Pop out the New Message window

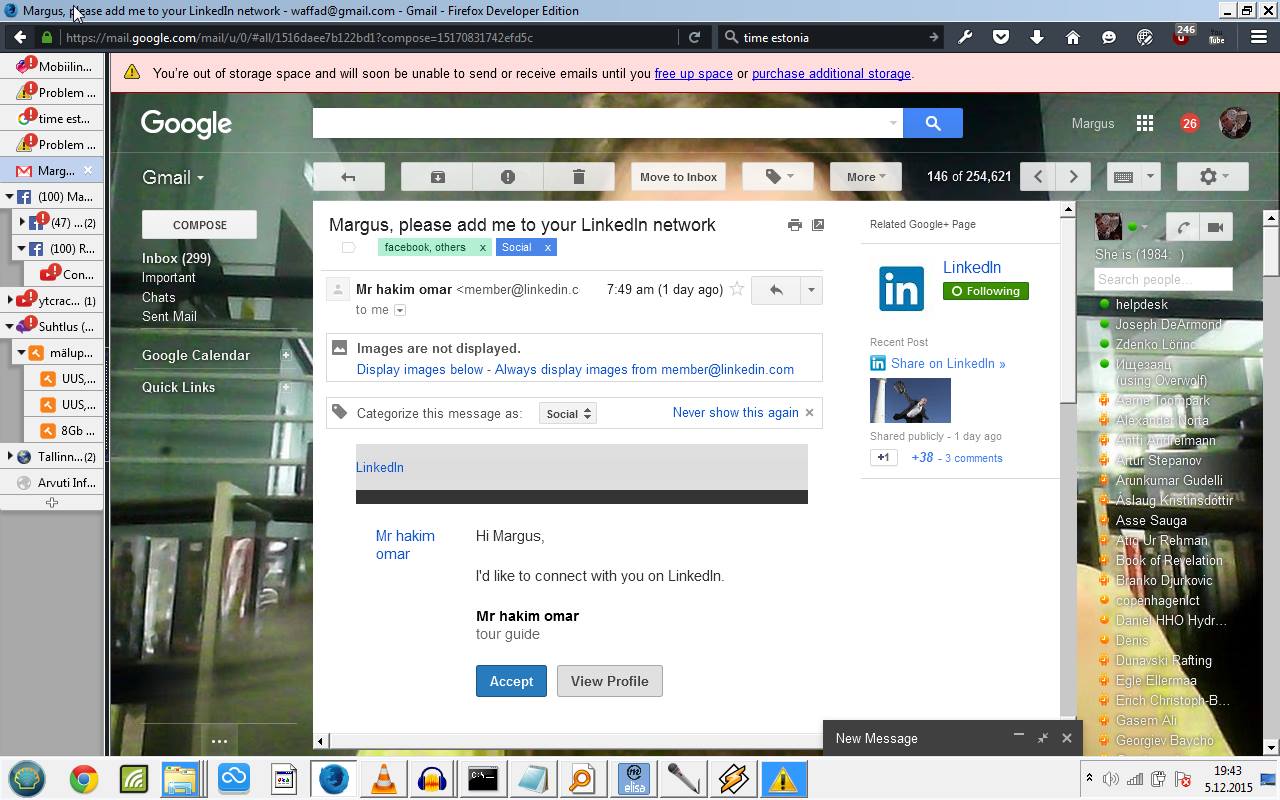[x=1042, y=738]
